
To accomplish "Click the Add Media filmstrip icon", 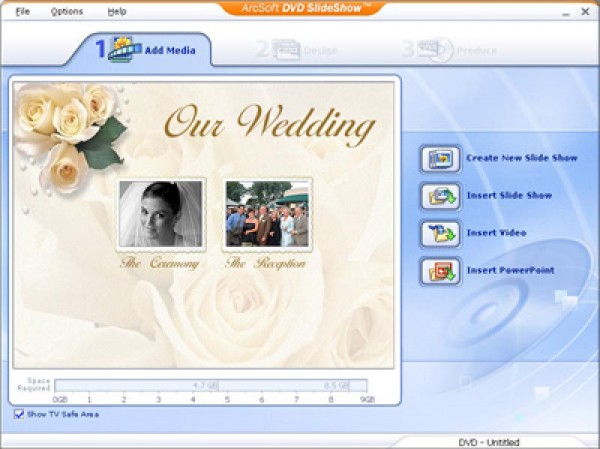I will coord(124,49).
